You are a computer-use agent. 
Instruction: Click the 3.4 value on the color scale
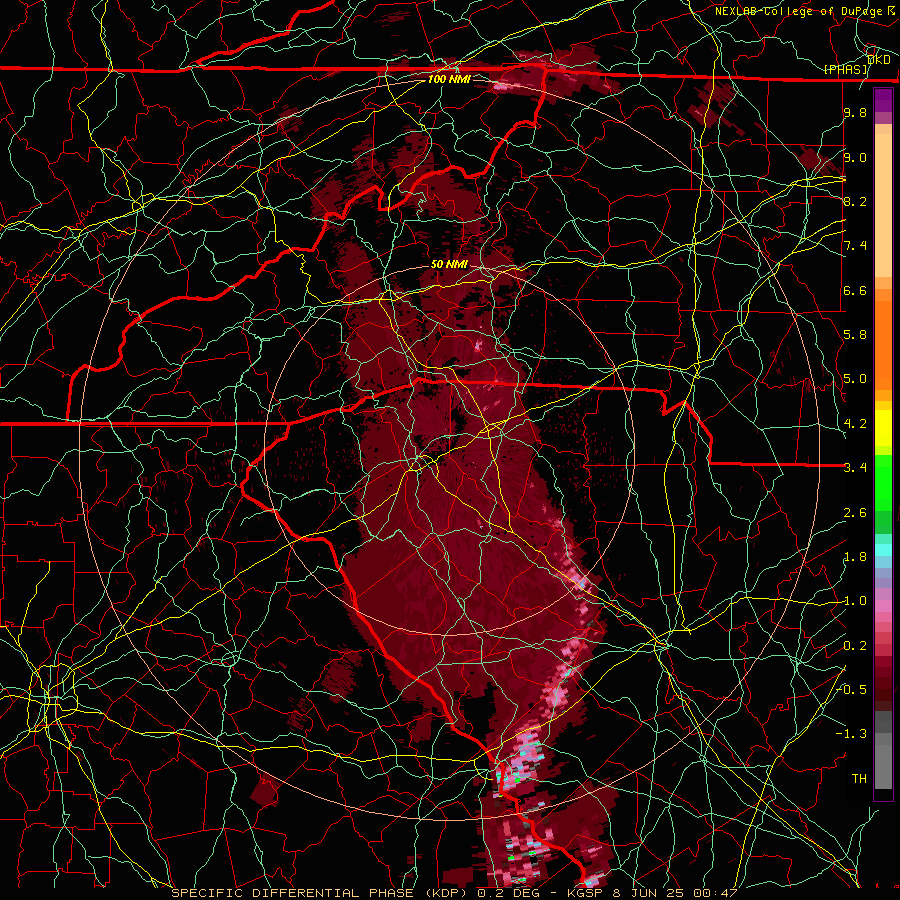tap(855, 468)
